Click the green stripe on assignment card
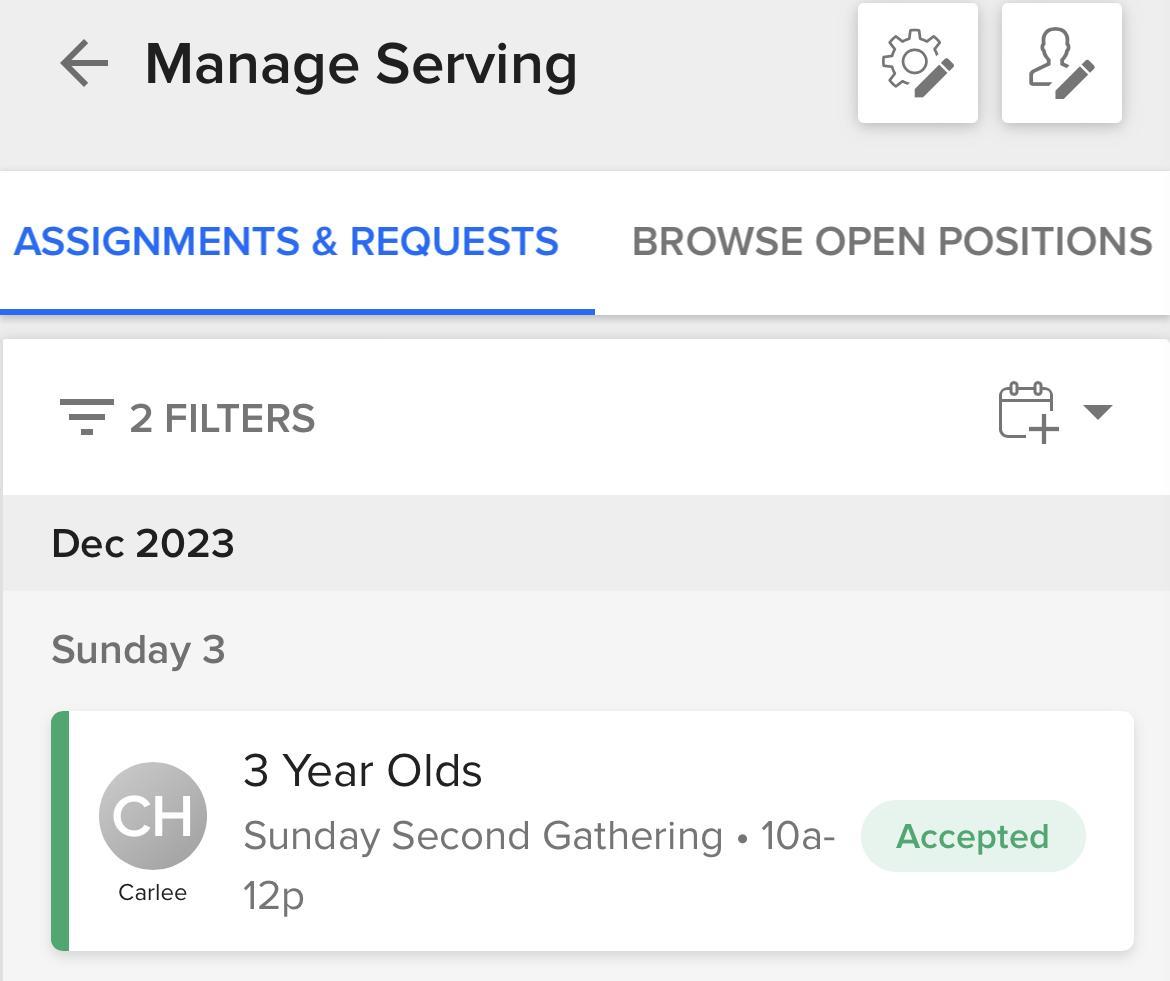The image size is (1170, 981). [60, 830]
